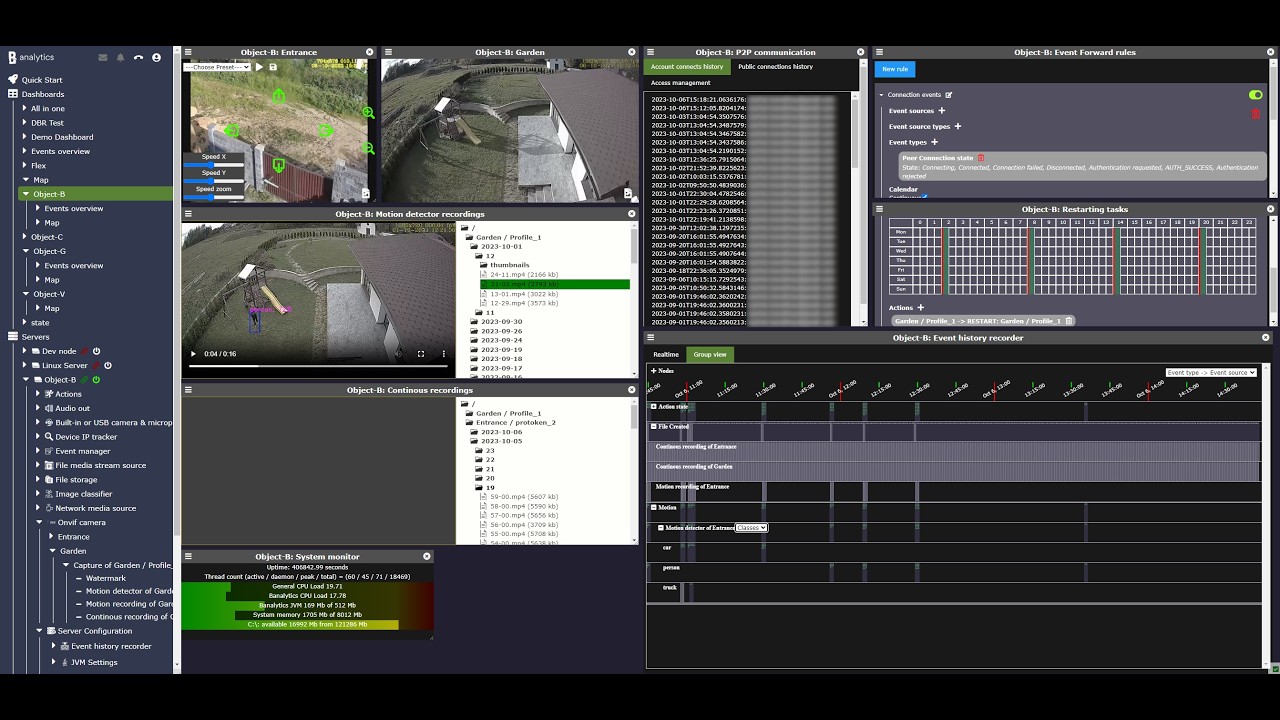Open the Event type -> Event source dropdown
Image resolution: width=1280 pixels, height=720 pixels.
tap(1211, 372)
